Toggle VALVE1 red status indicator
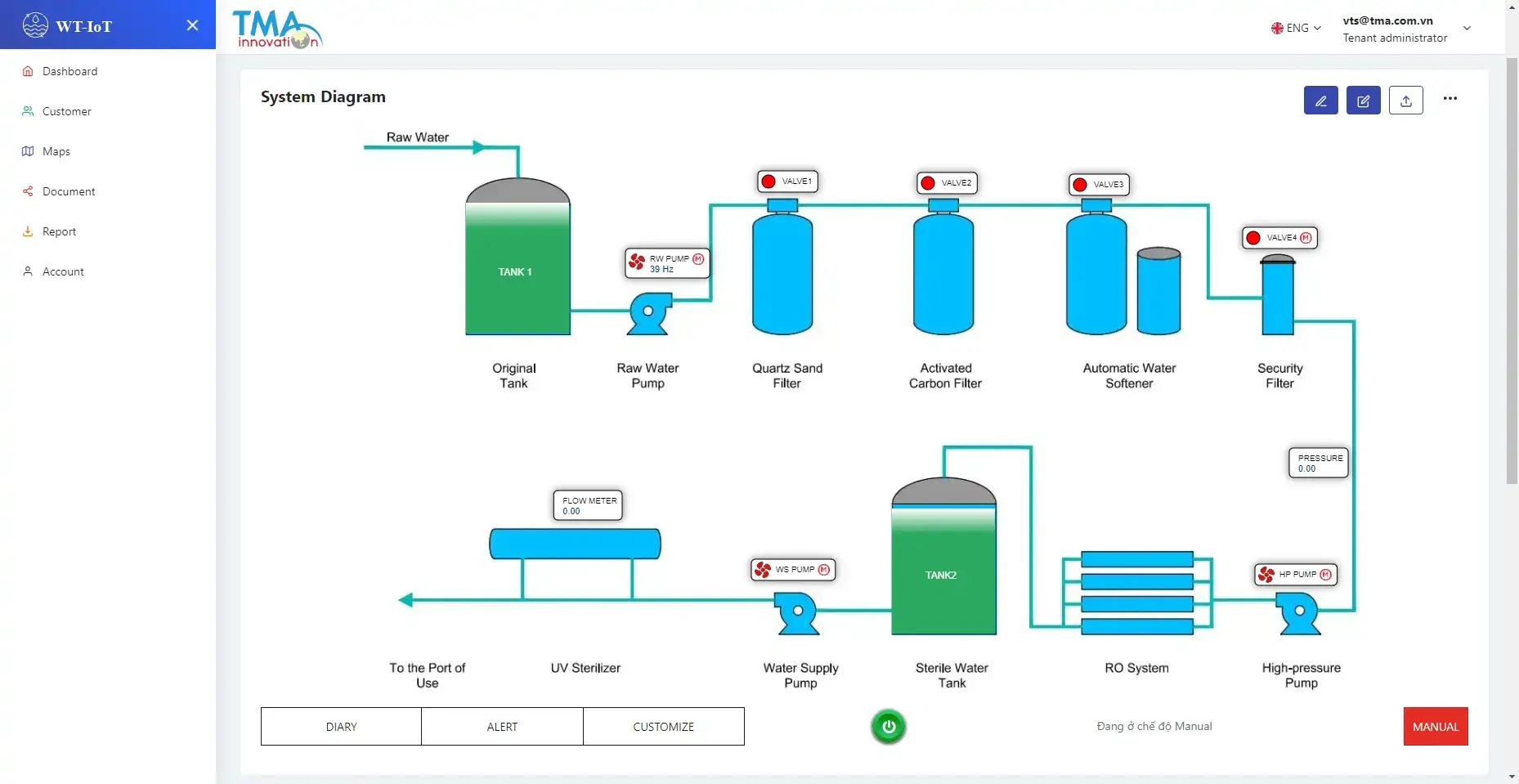The image size is (1519, 784). (x=768, y=181)
